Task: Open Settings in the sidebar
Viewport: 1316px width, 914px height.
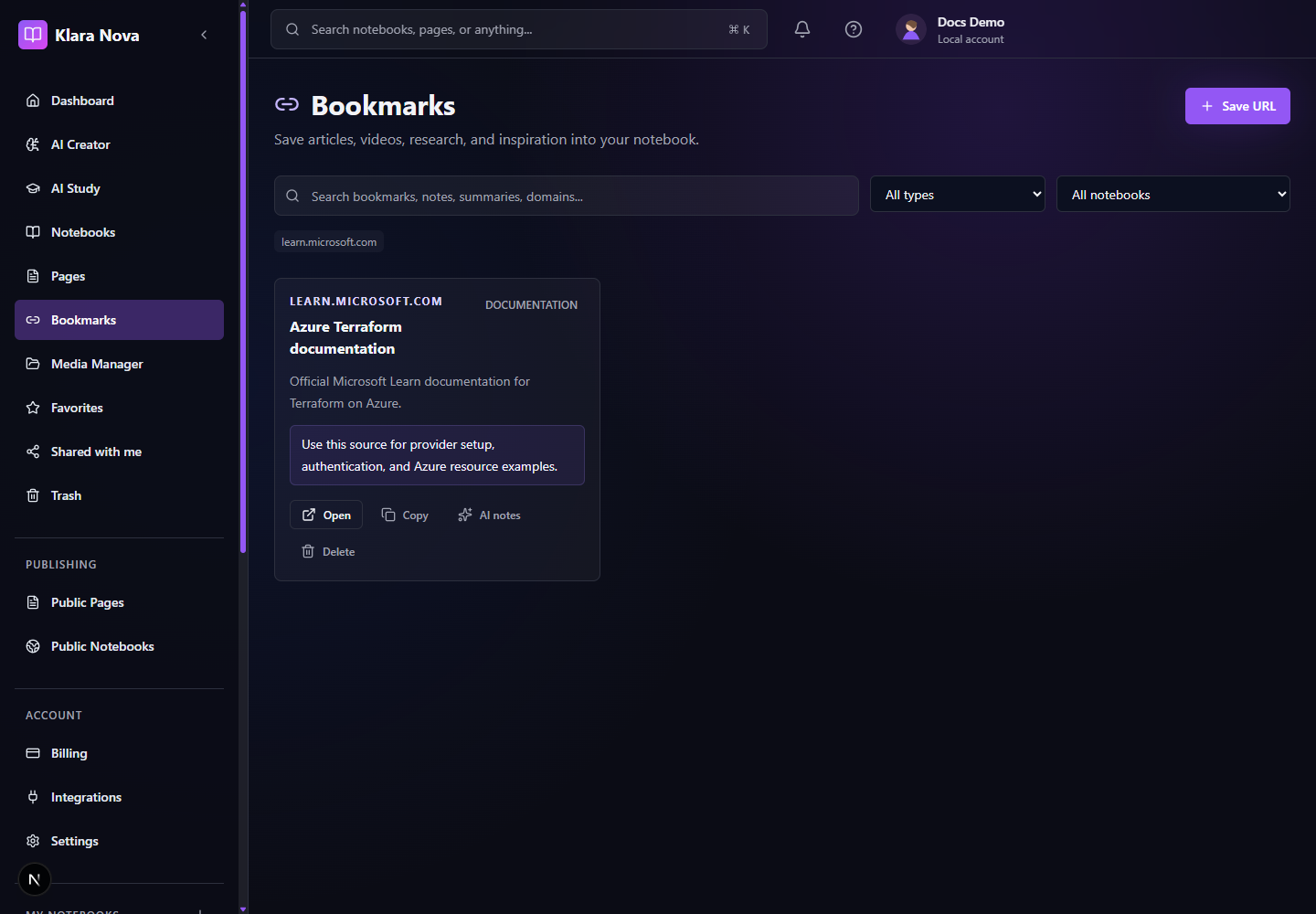Action: point(119,841)
